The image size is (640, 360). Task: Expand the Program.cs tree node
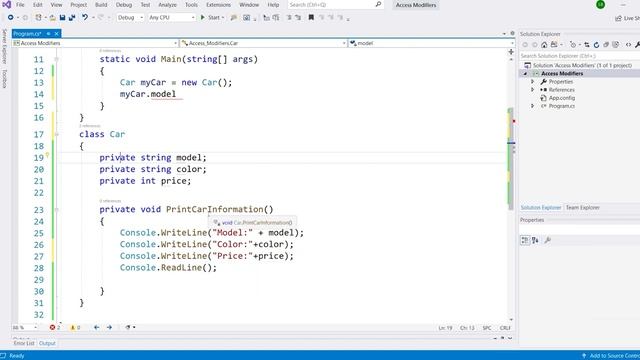point(532,106)
